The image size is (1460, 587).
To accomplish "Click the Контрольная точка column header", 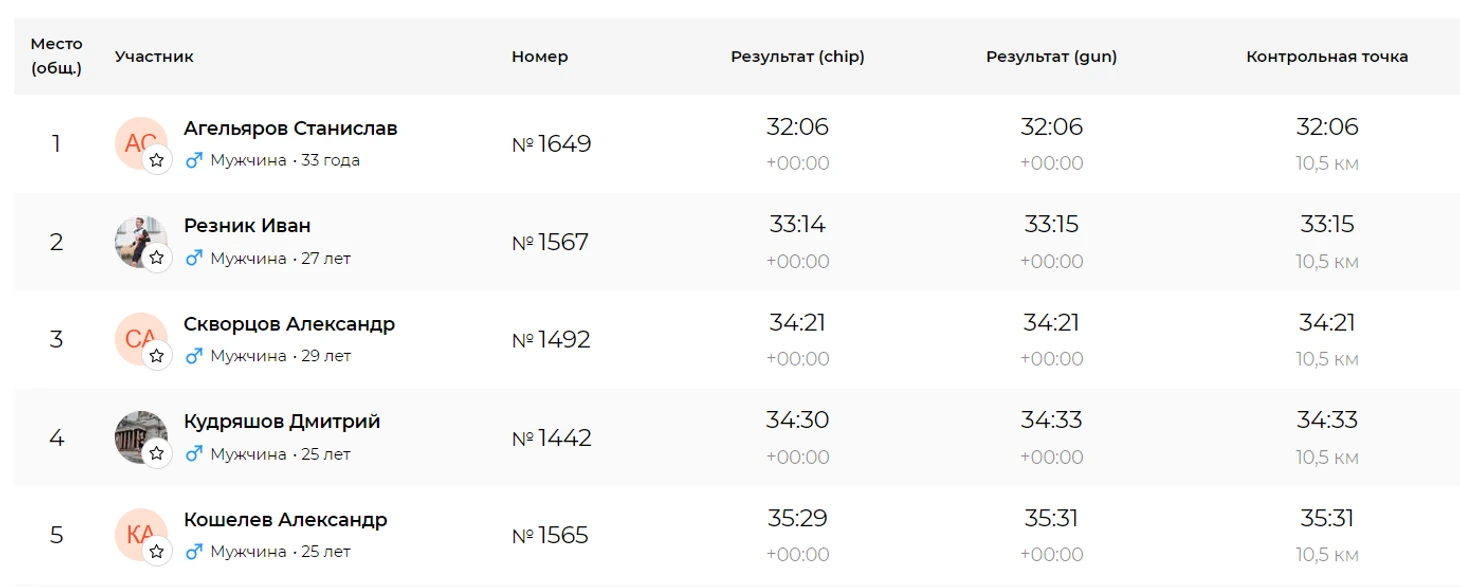I will click(1326, 57).
